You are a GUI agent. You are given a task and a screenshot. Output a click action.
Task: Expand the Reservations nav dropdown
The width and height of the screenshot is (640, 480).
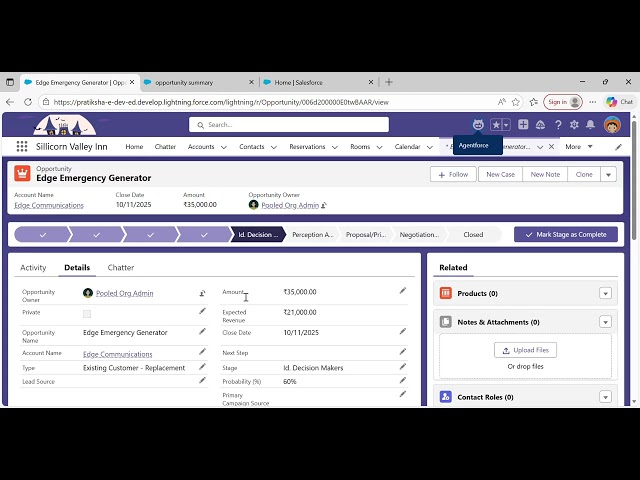point(335,147)
